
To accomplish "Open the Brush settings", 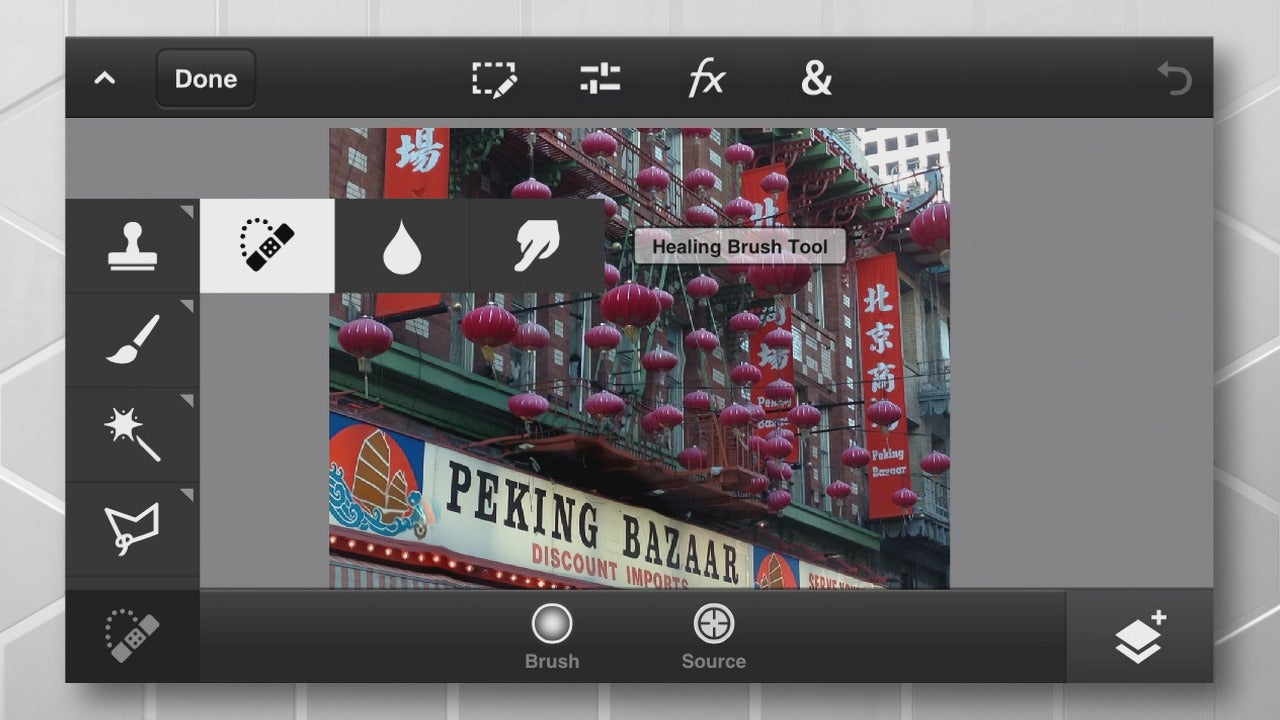I will click(552, 636).
